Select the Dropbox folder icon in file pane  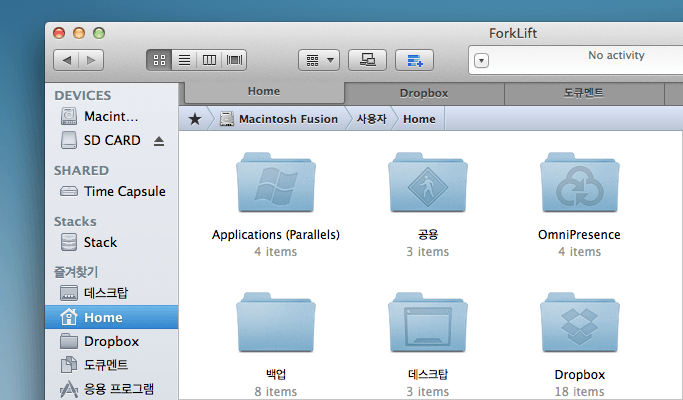coord(579,322)
